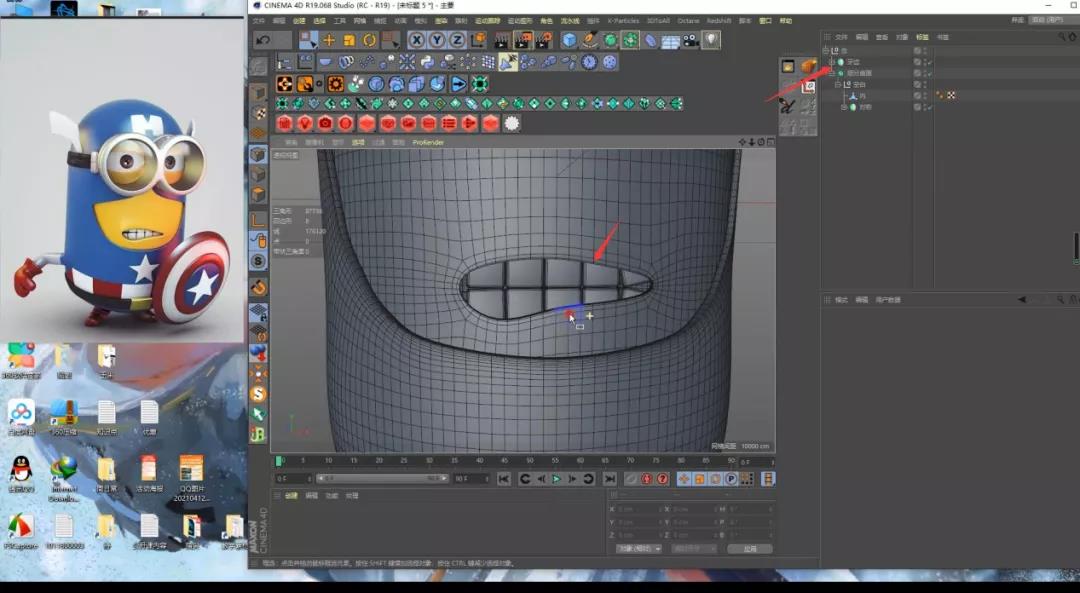Click Render to Picture Viewer icon
The height and width of the screenshot is (593, 1080).
[x=523, y=40]
